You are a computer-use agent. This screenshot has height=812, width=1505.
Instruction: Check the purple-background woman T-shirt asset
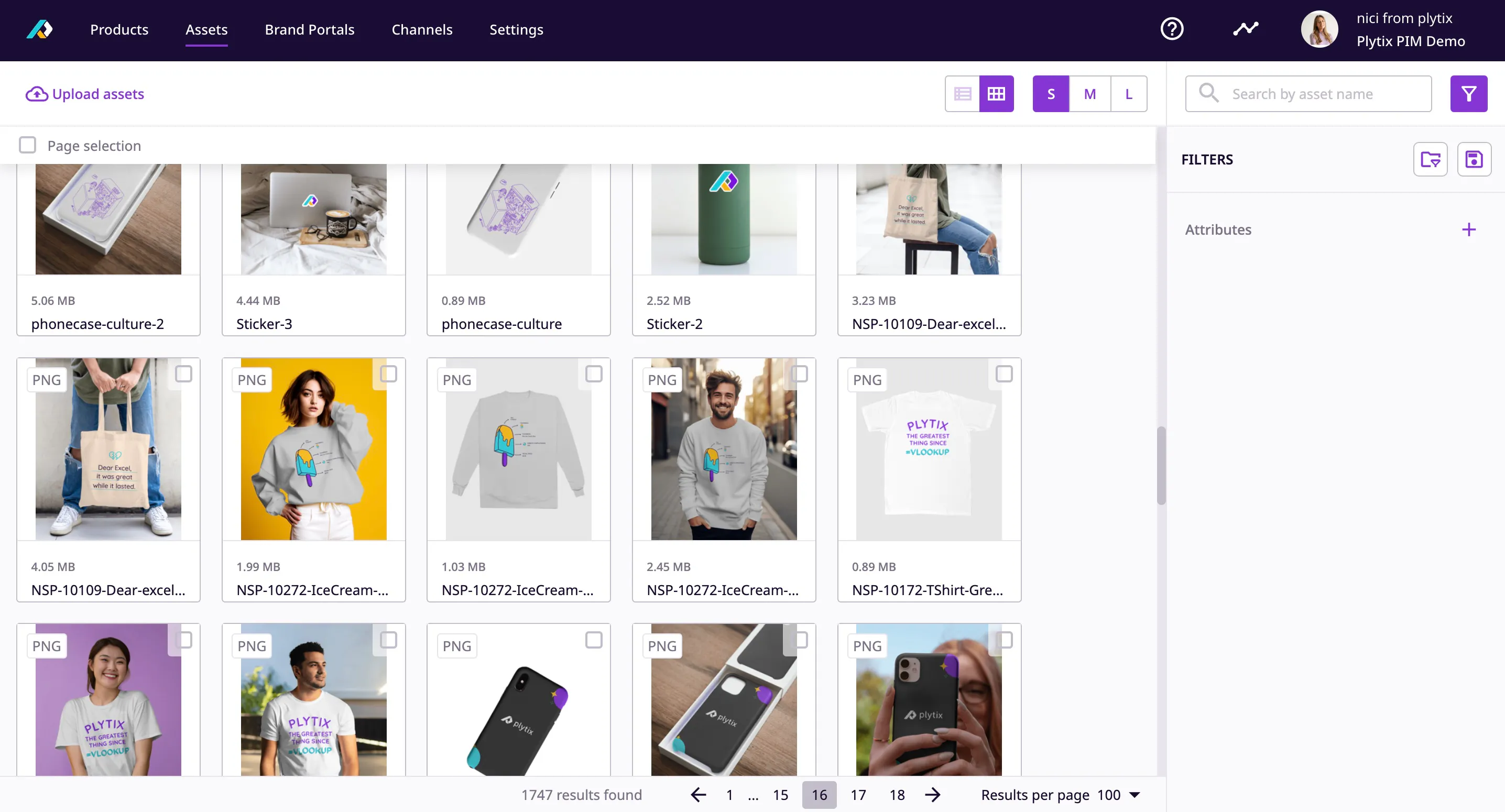(183, 640)
